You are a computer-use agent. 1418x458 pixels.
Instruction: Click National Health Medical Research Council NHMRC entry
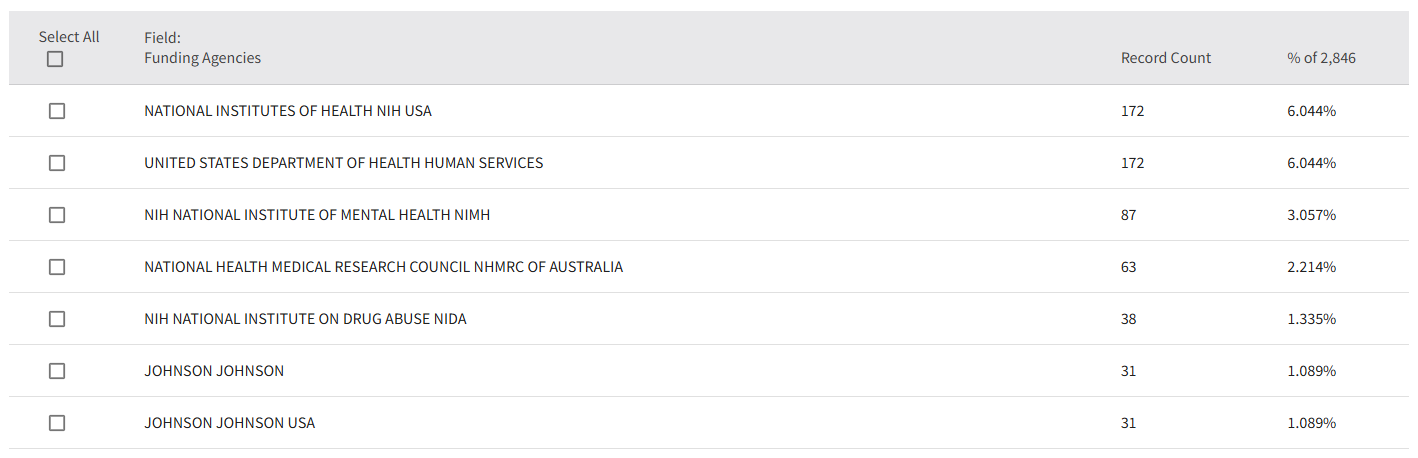point(383,267)
